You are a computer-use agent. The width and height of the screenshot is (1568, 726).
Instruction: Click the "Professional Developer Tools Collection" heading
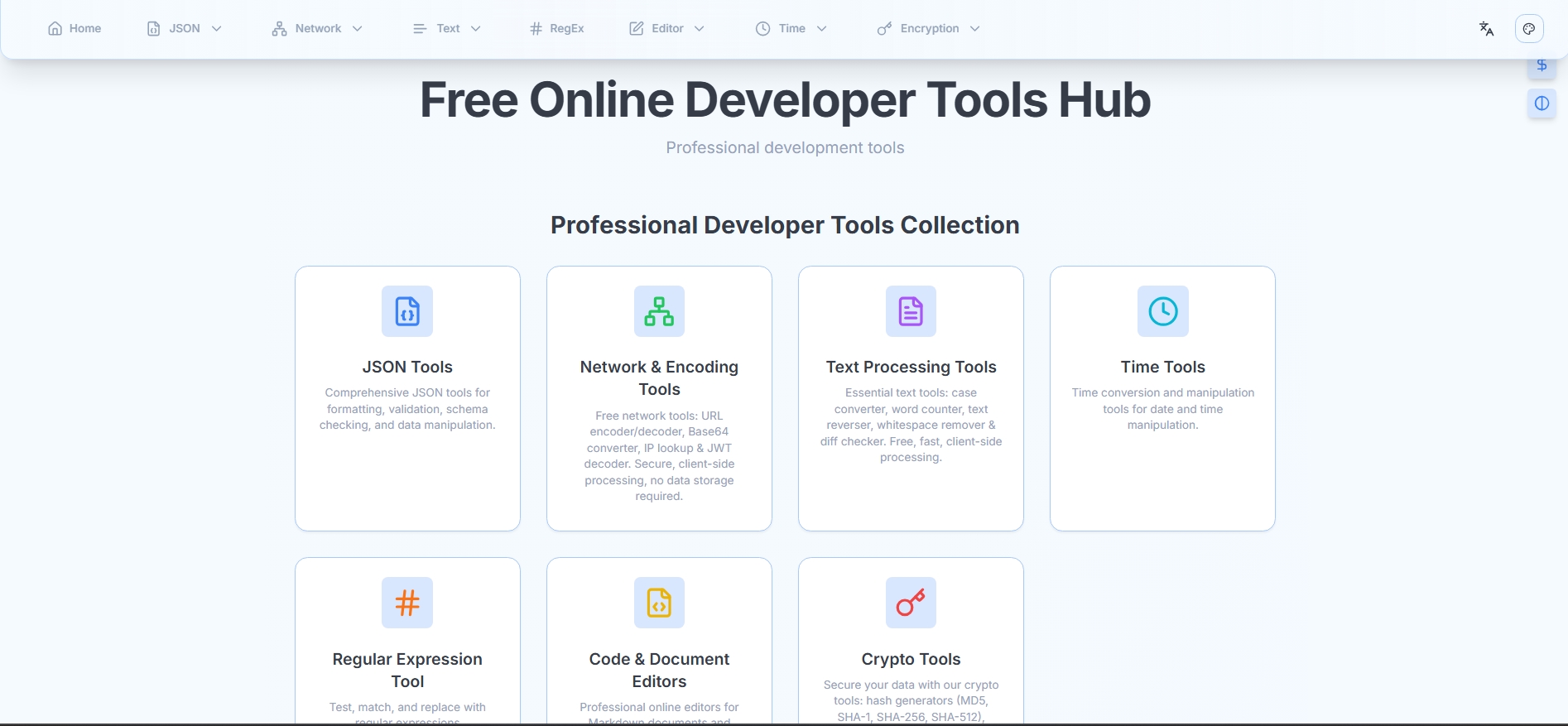785,225
